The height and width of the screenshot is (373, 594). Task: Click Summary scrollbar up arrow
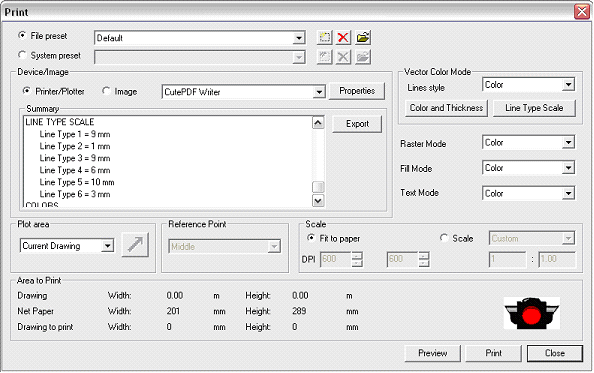[x=318, y=123]
